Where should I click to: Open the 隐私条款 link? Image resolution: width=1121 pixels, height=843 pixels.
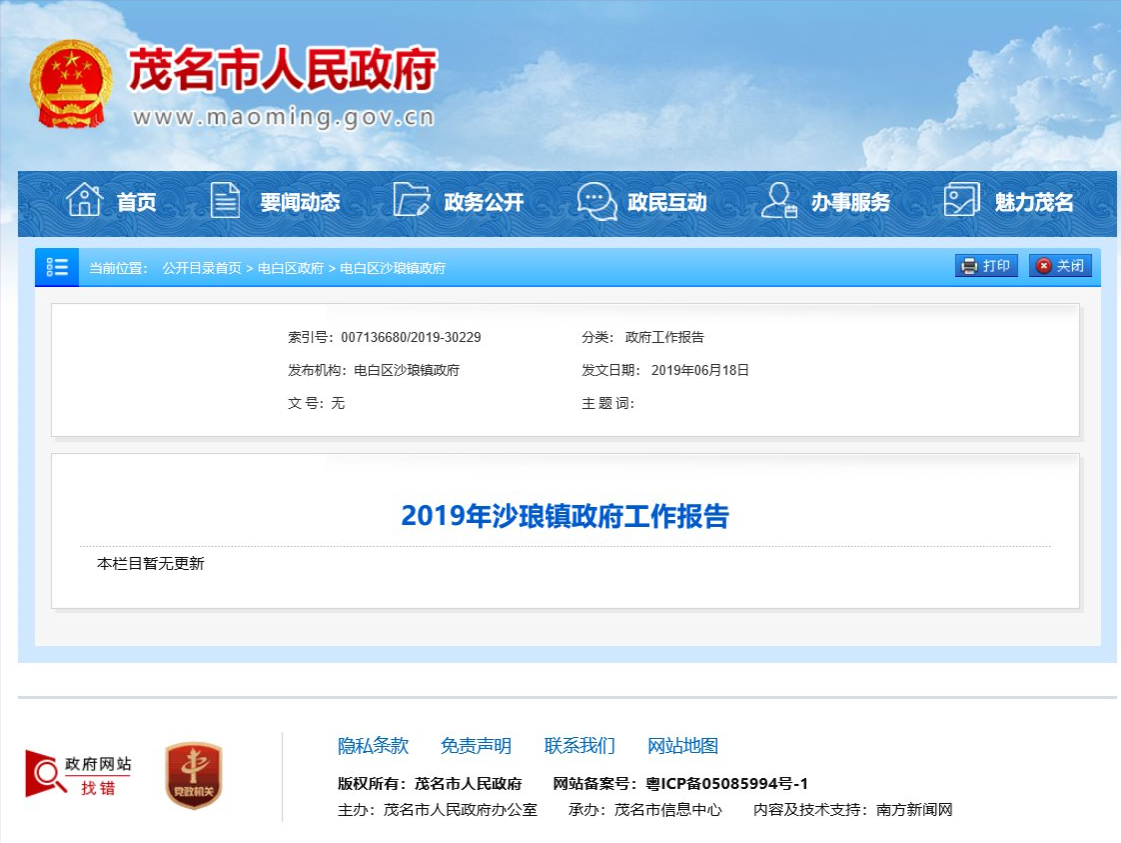pyautogui.click(x=370, y=746)
